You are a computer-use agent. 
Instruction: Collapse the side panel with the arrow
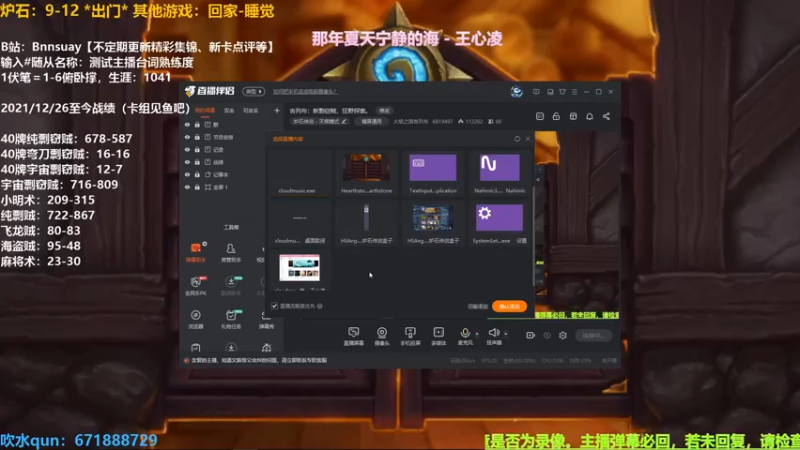[x=538, y=180]
